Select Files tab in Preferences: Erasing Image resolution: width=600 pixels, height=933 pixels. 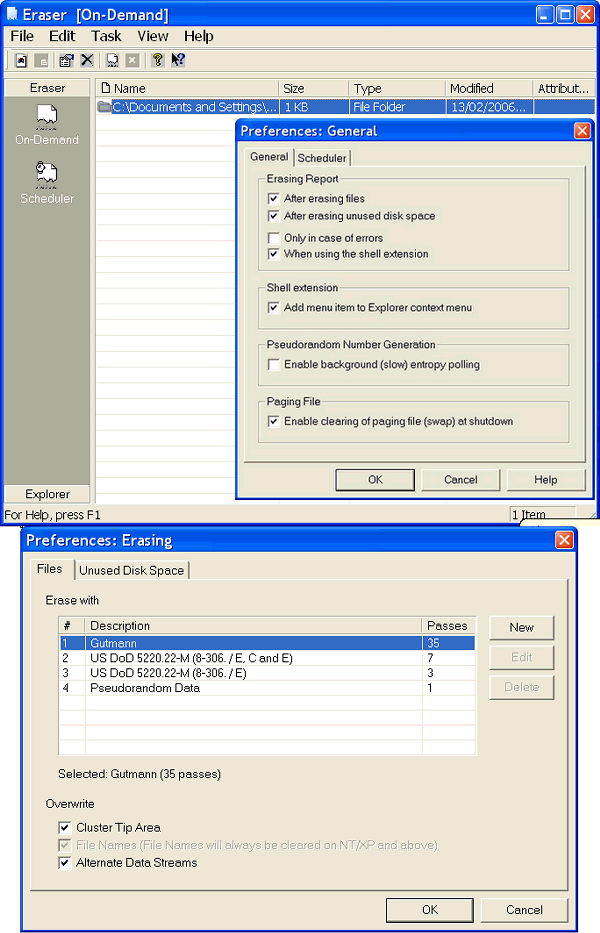click(x=50, y=569)
